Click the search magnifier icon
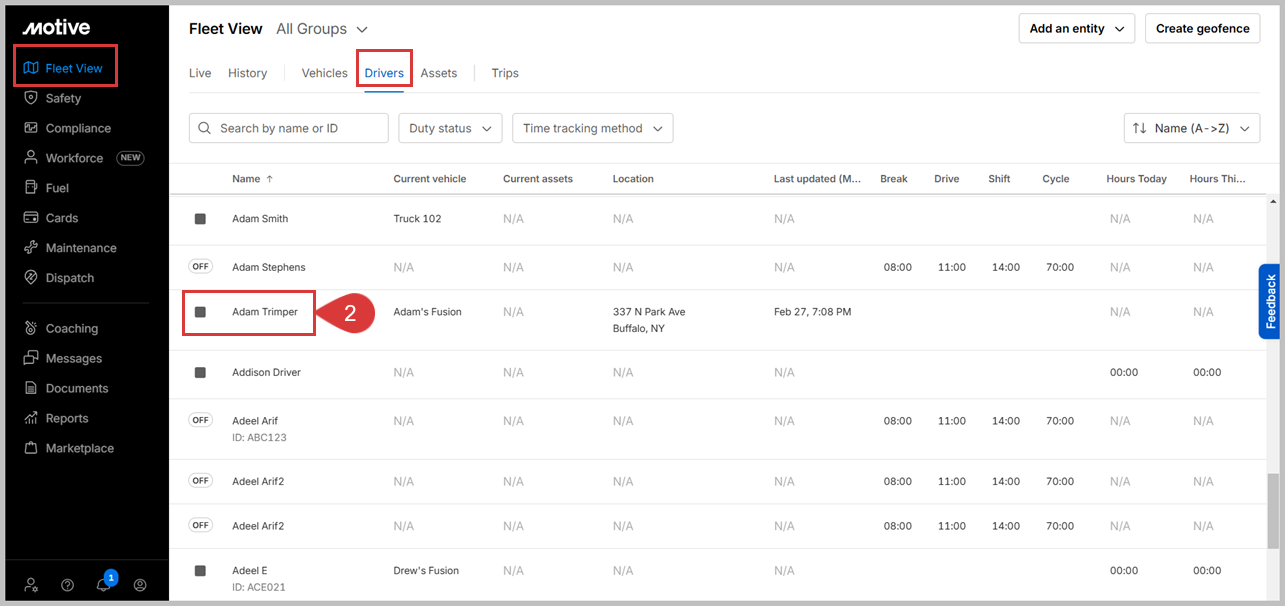Viewport: 1285px width, 606px height. coord(205,128)
